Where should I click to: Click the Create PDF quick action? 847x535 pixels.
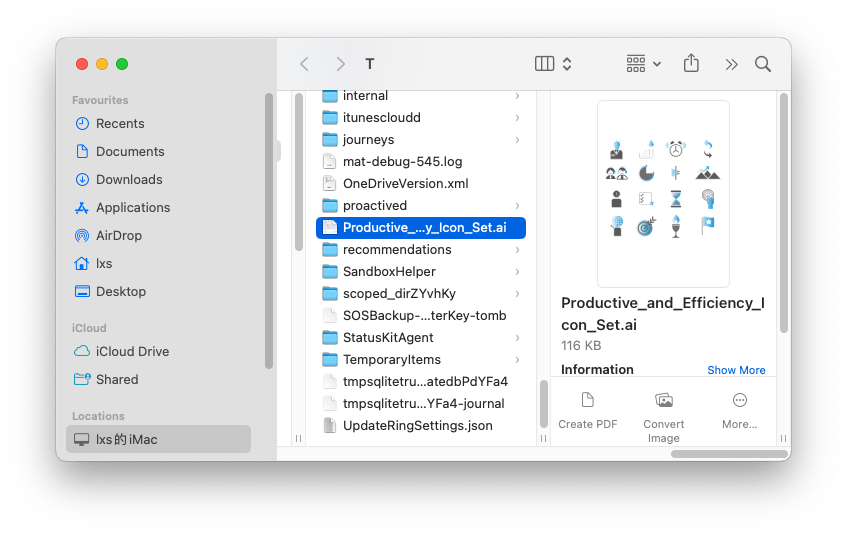(588, 410)
